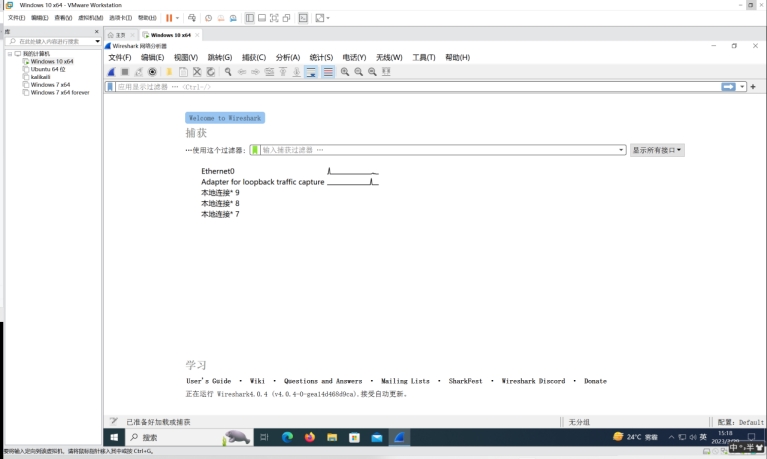The image size is (767, 459).
Task: Click the VMware pause virtual machine icon
Action: click(169, 18)
